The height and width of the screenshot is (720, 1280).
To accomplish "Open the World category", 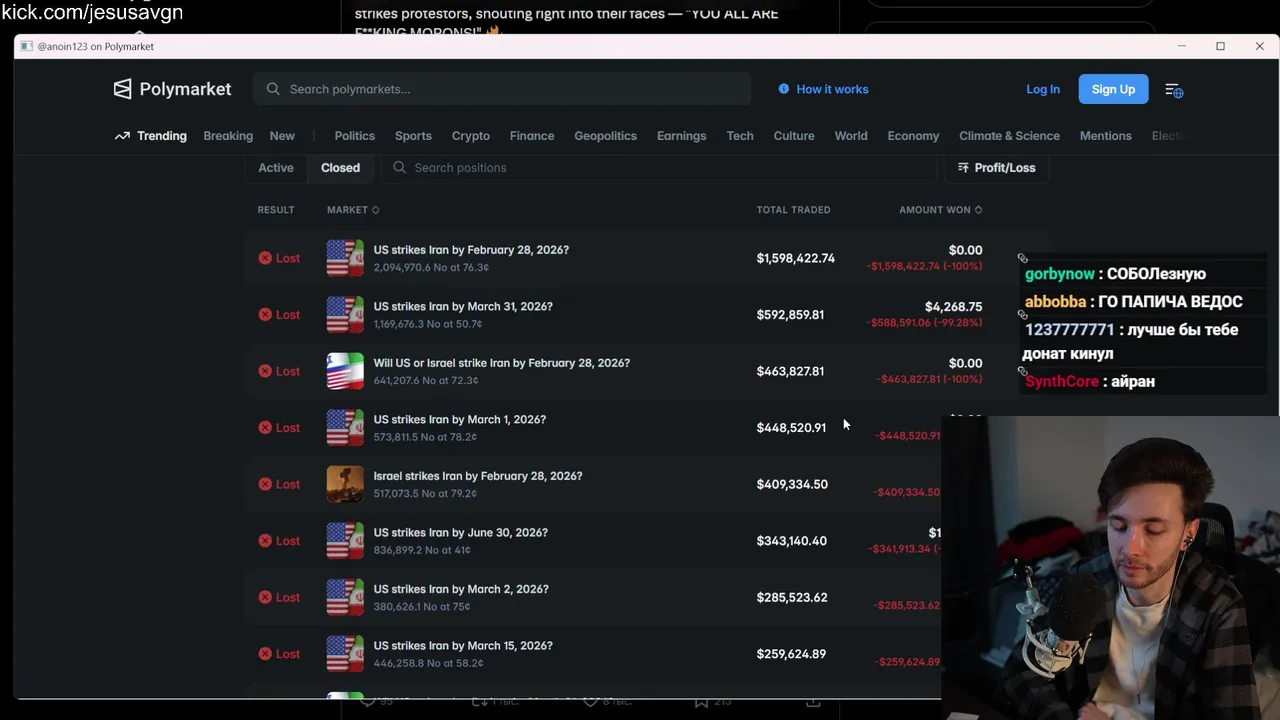I will 851,136.
